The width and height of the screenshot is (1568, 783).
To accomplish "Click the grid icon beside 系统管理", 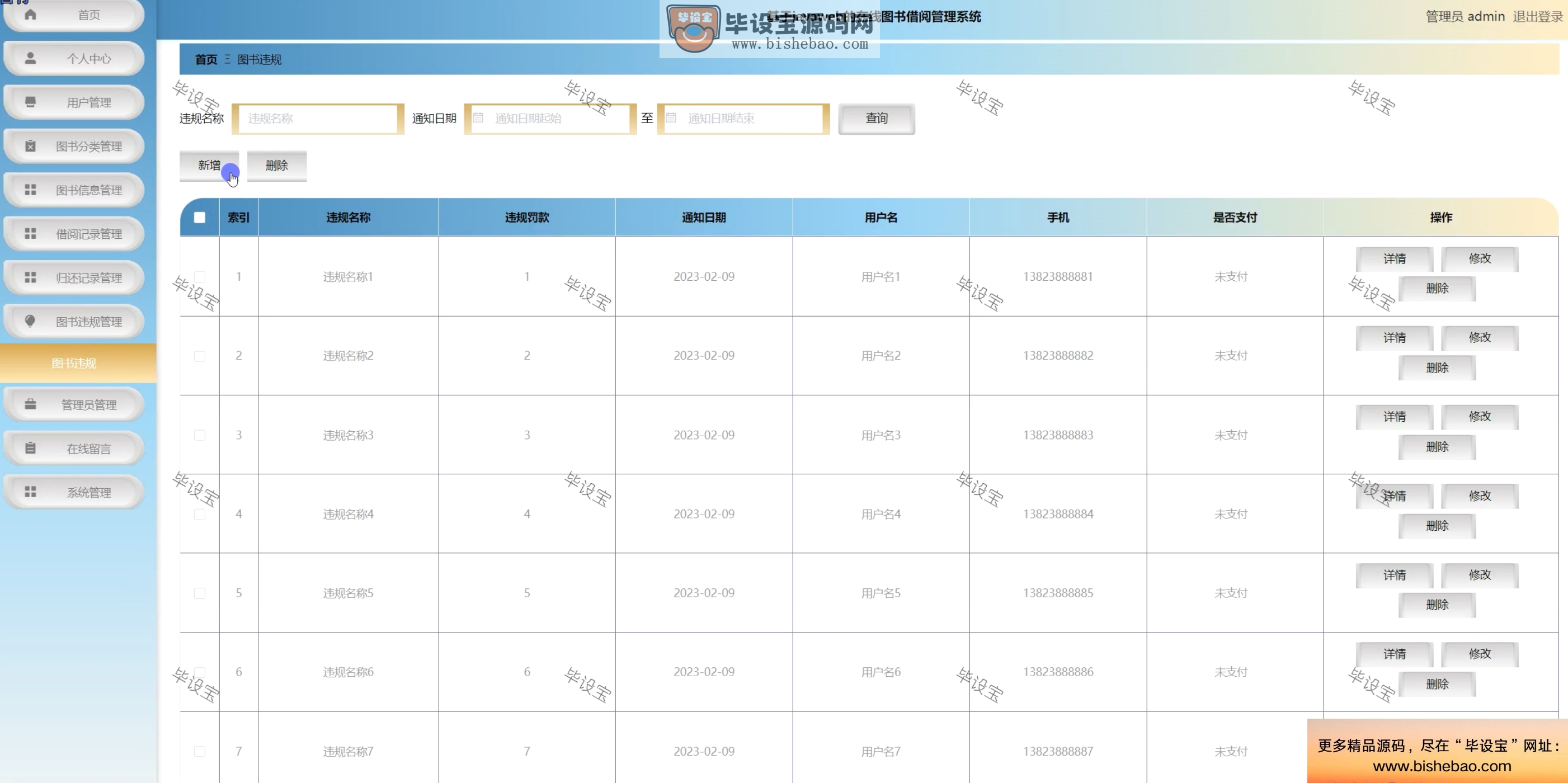I will click(x=30, y=492).
